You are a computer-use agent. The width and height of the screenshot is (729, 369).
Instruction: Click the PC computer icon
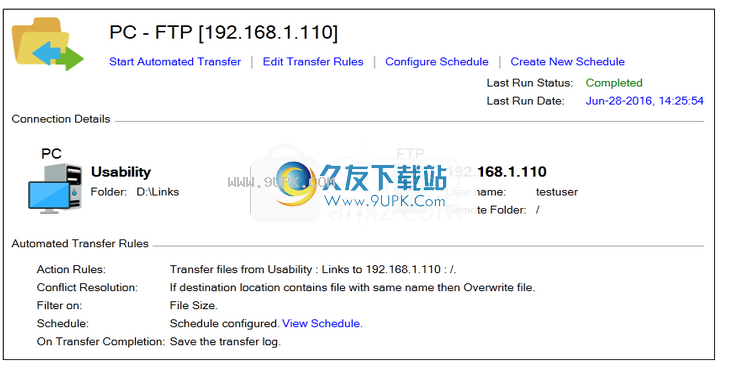click(x=55, y=188)
